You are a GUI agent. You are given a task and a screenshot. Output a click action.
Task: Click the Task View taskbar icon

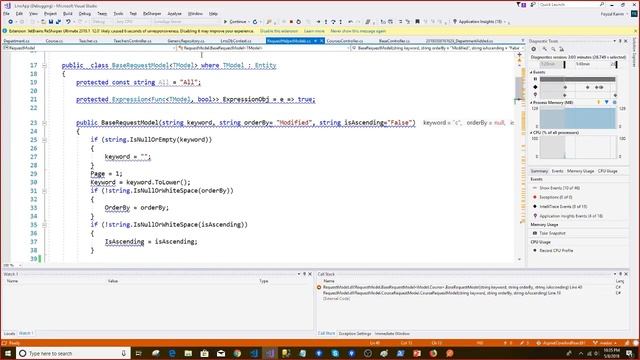(138, 353)
